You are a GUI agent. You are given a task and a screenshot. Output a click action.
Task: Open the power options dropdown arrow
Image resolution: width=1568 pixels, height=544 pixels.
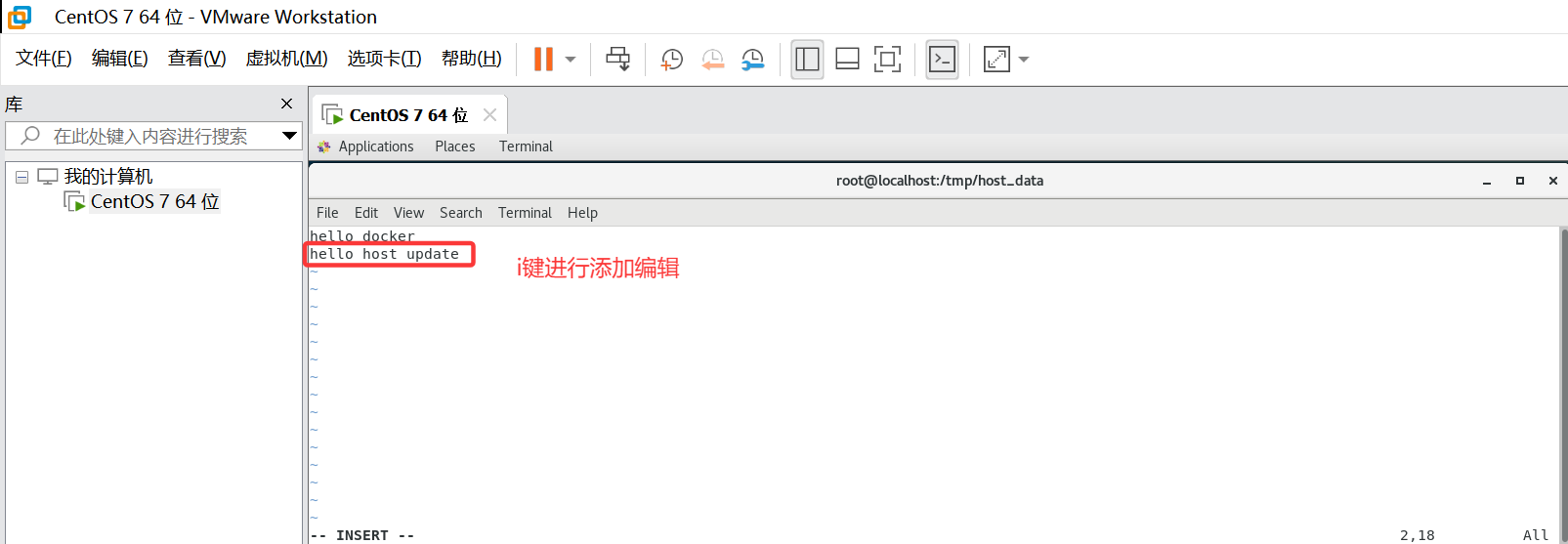point(571,60)
